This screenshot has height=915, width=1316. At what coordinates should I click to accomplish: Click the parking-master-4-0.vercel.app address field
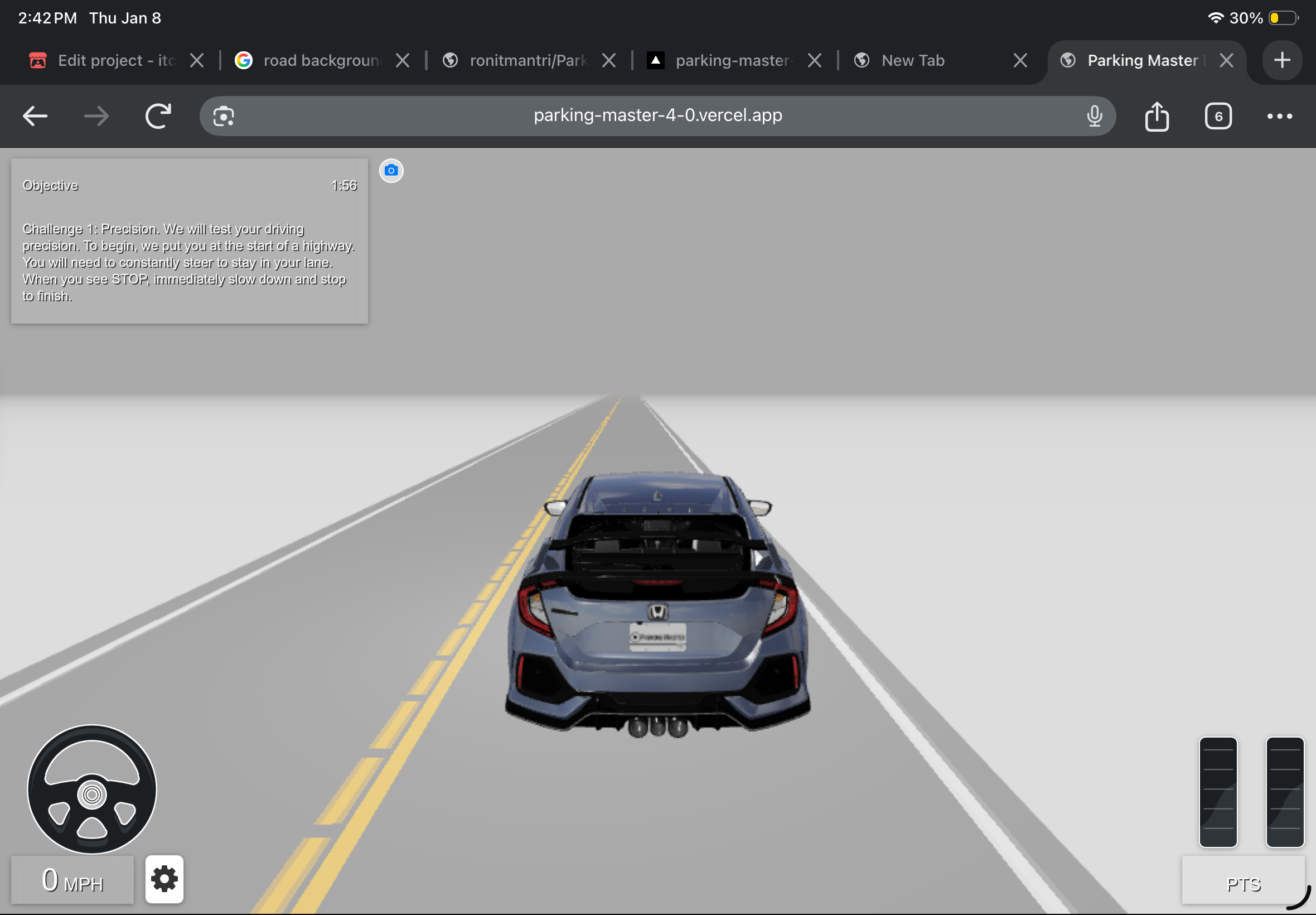657,116
